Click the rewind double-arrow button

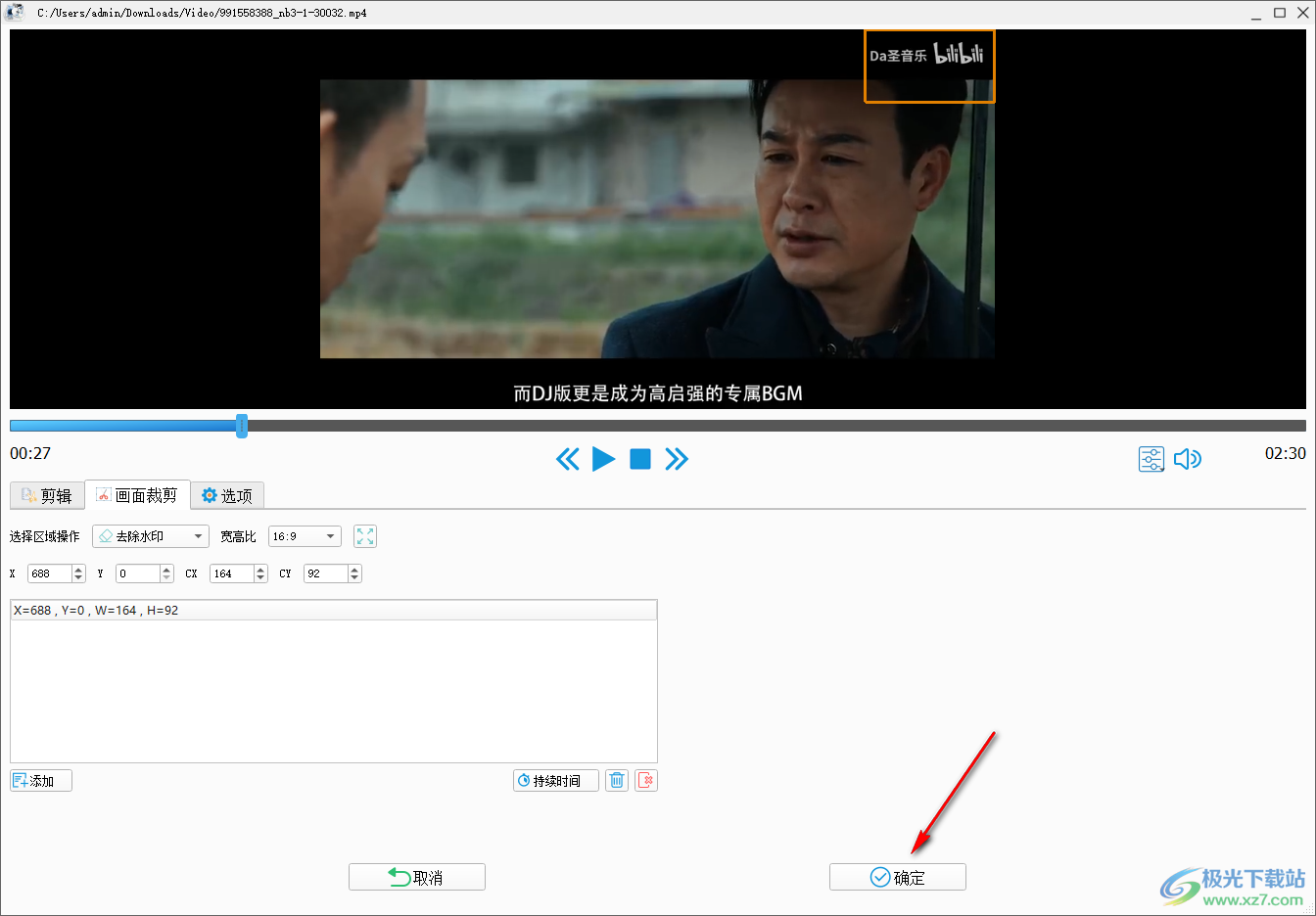[568, 459]
